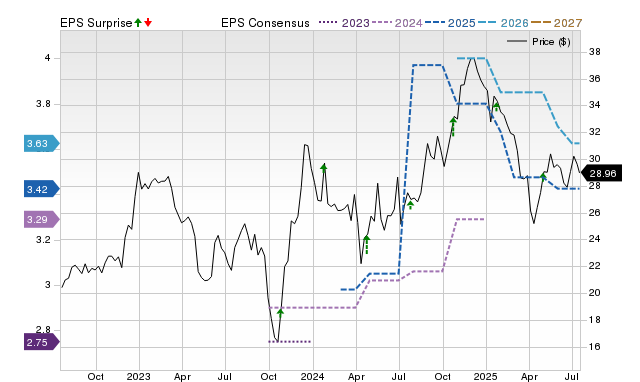Click the Price ($) legend label
640x382 pixels.
tap(551, 42)
